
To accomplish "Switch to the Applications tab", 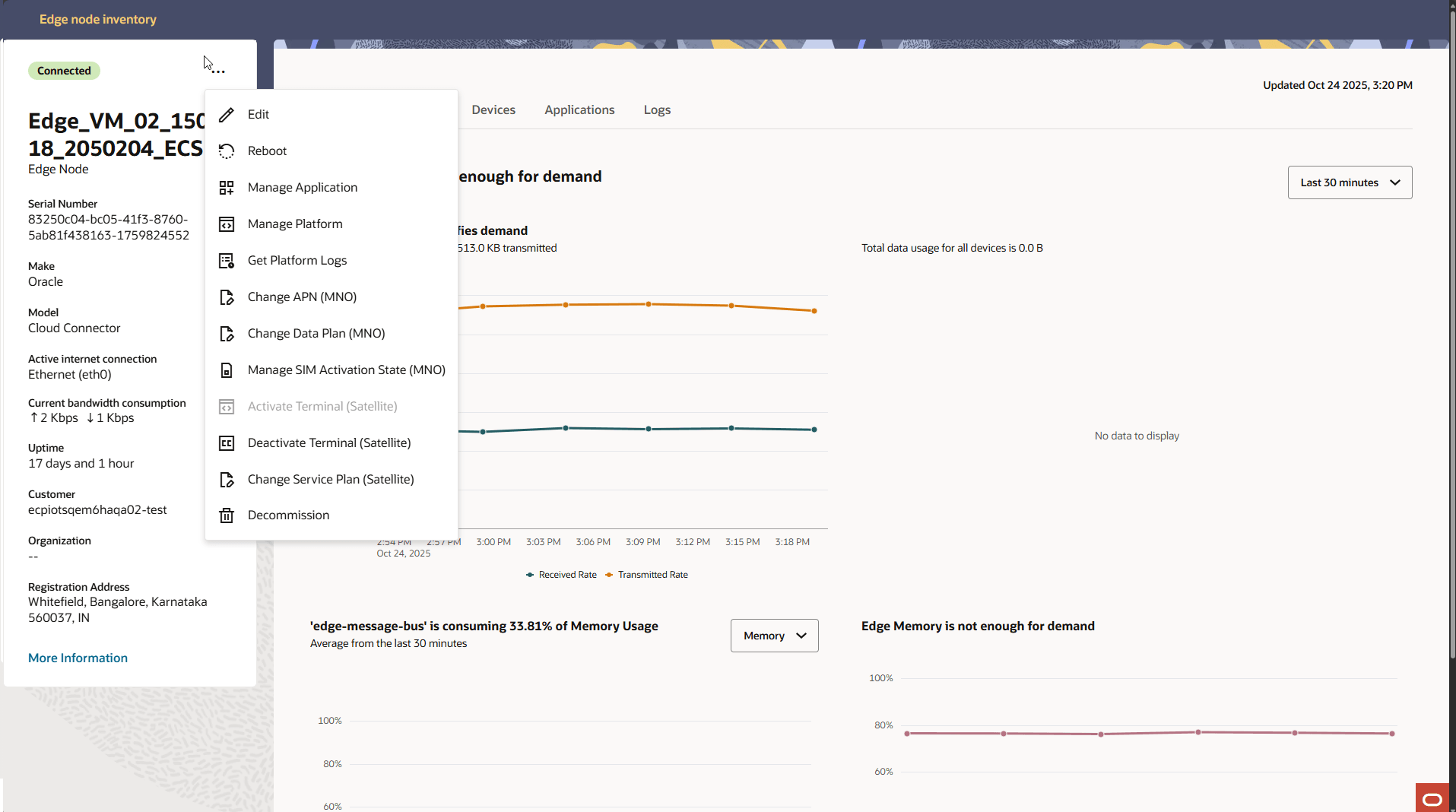I will click(x=579, y=109).
